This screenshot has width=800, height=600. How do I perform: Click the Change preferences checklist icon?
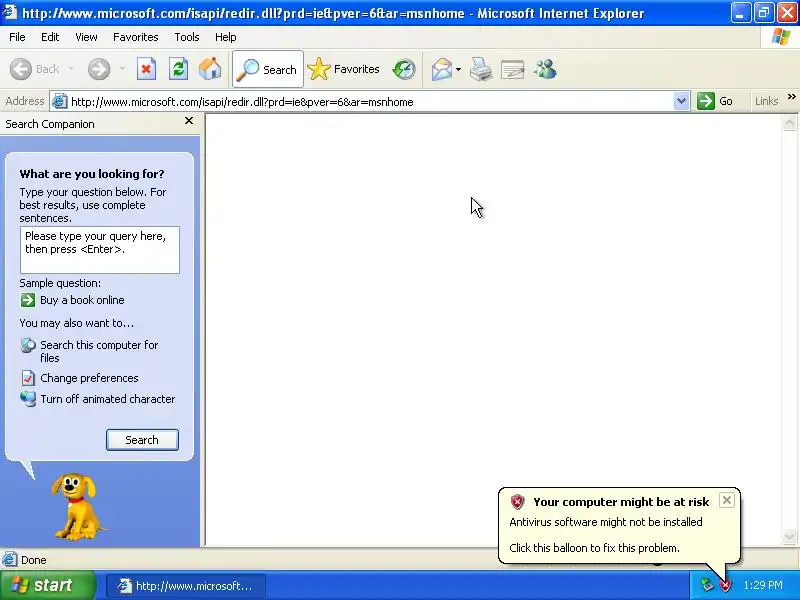coord(28,378)
